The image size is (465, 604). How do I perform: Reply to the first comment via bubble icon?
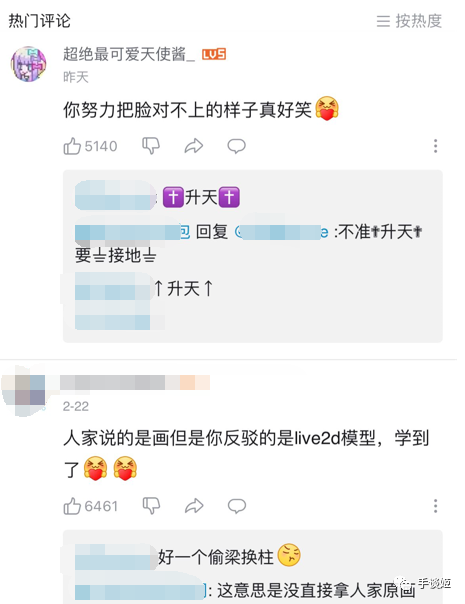coord(236,146)
